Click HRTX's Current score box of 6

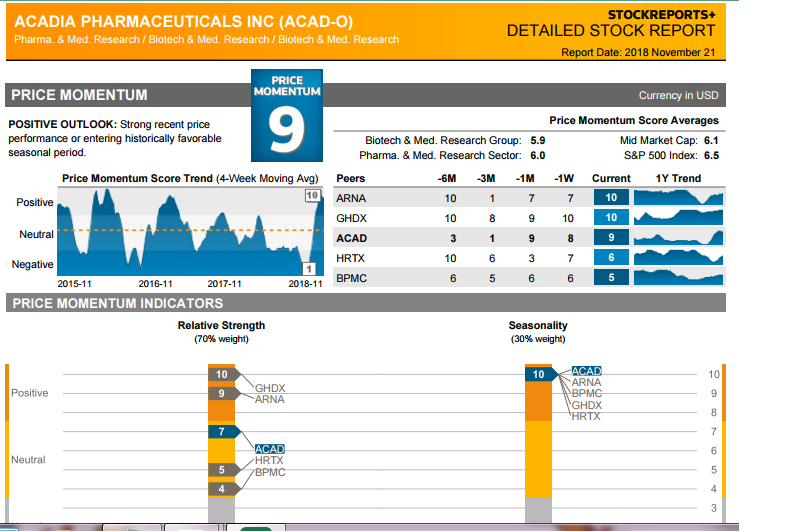(611, 257)
